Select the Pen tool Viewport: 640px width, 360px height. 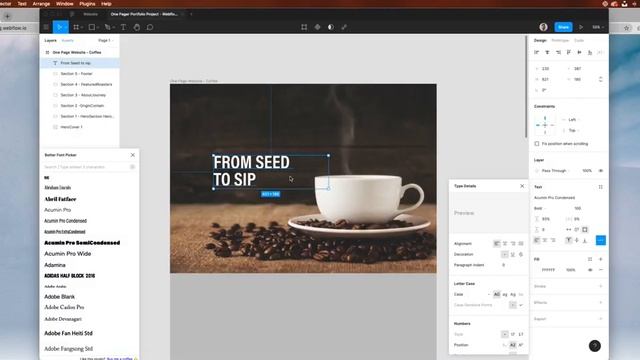coord(108,27)
